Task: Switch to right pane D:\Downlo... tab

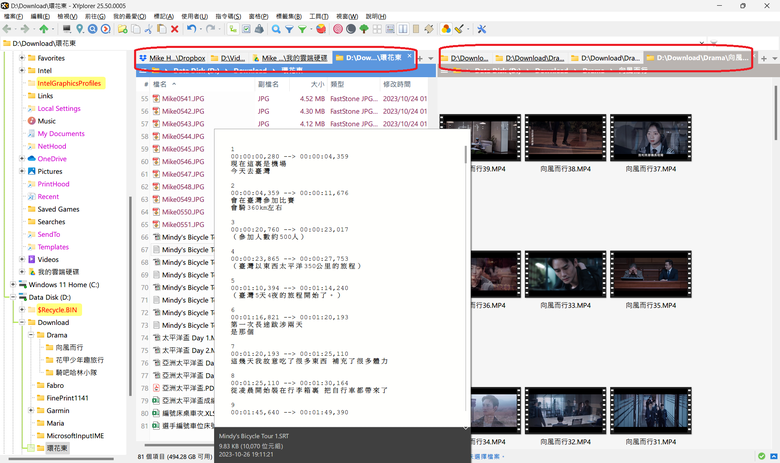Action: pos(465,58)
